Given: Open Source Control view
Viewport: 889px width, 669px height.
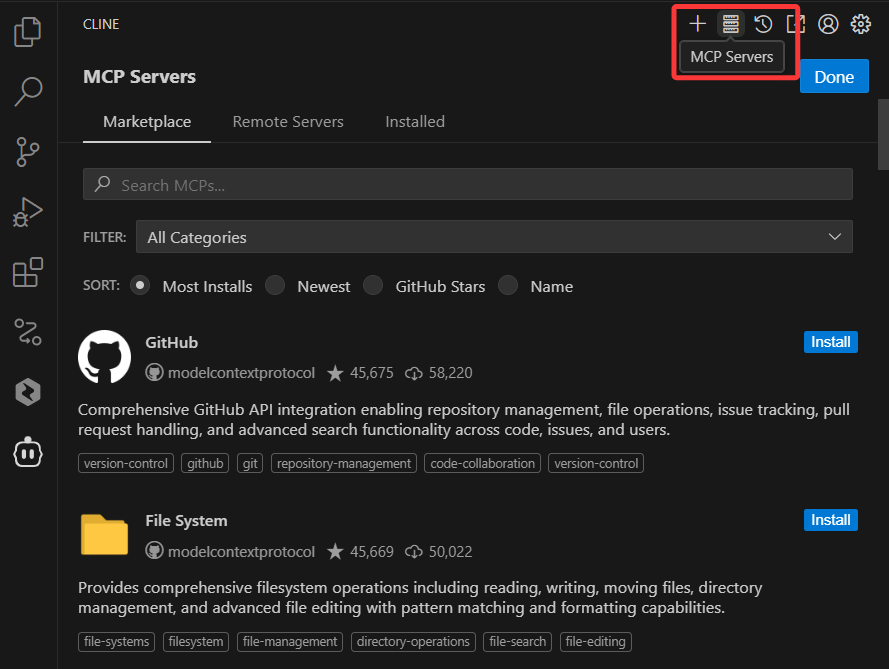Looking at the screenshot, I should click(27, 152).
